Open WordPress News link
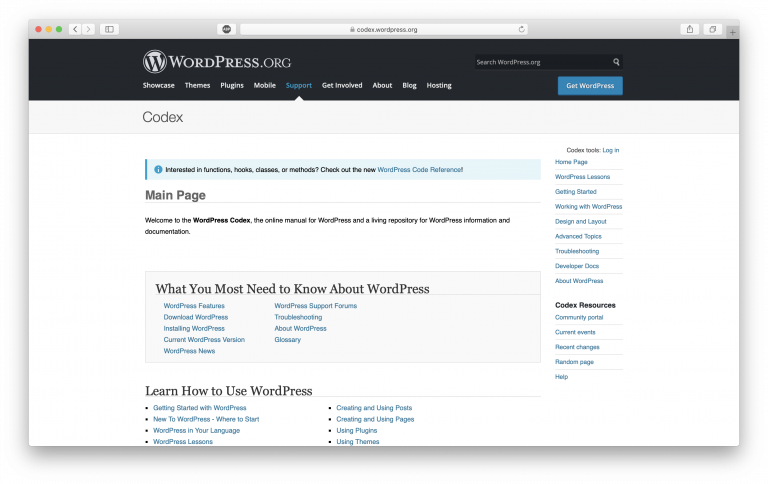 coord(189,351)
